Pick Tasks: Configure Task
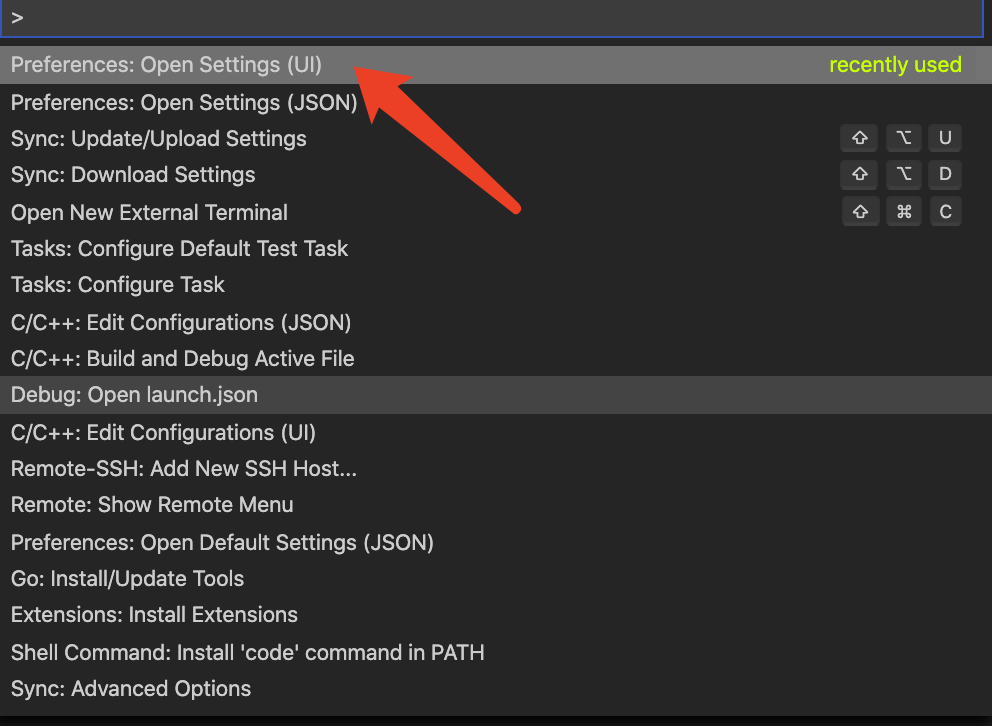The height and width of the screenshot is (726, 992). [x=496, y=285]
